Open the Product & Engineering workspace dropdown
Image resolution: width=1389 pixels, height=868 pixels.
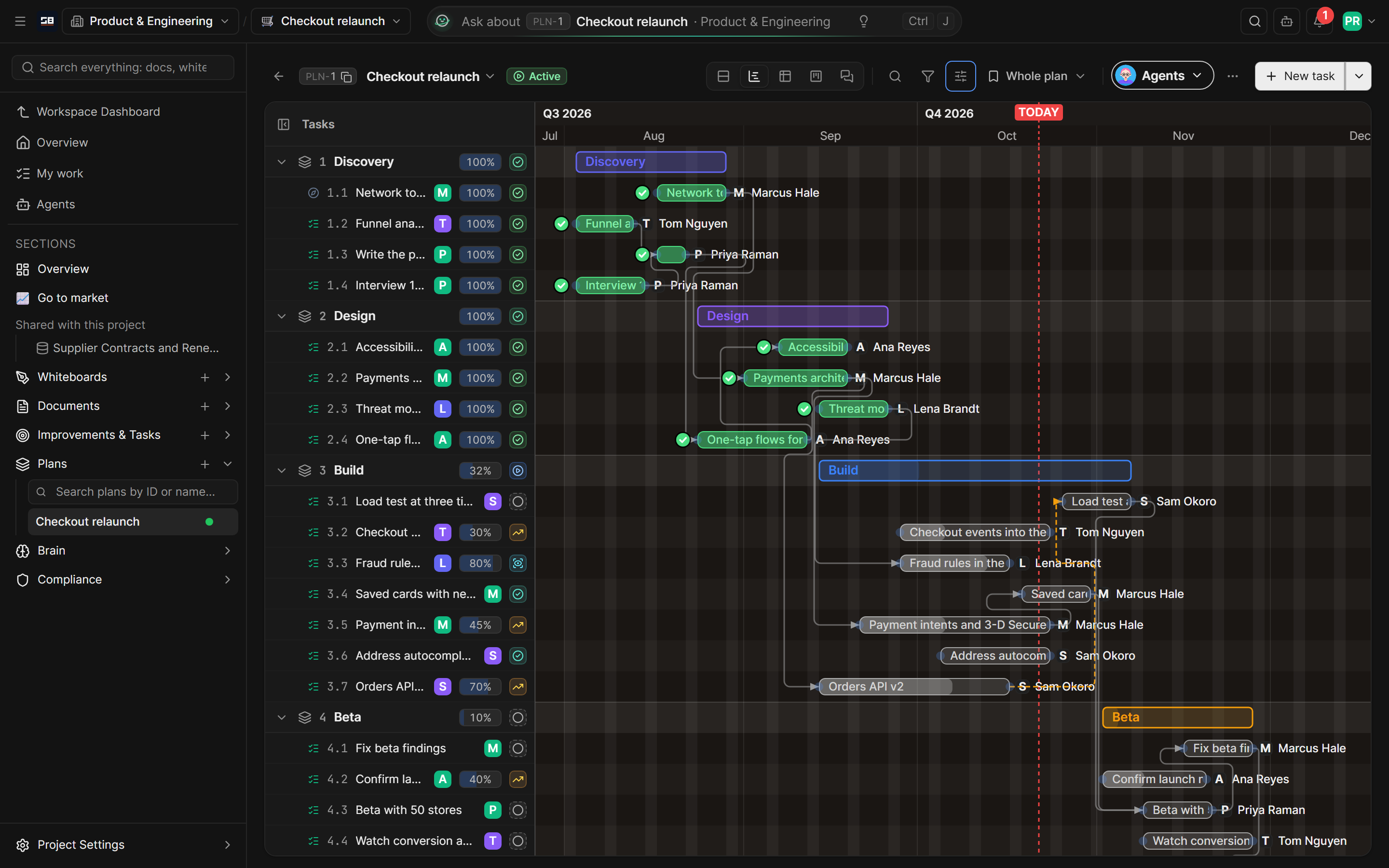pyautogui.click(x=150, y=21)
